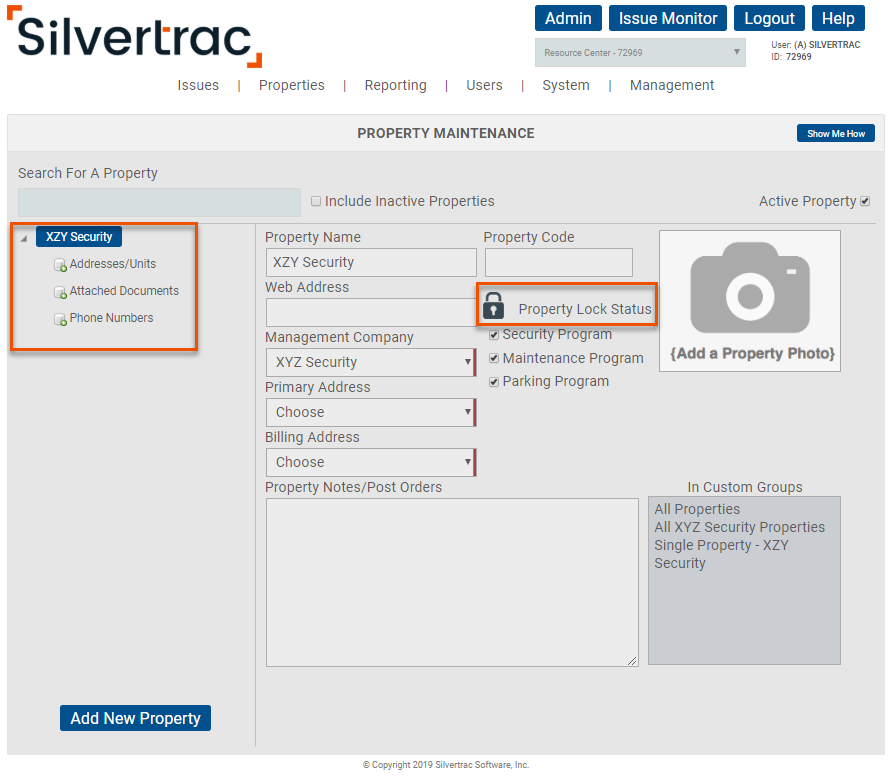Open Phone Numbers in the tree
Screen dimensions: 896x777
(111, 318)
